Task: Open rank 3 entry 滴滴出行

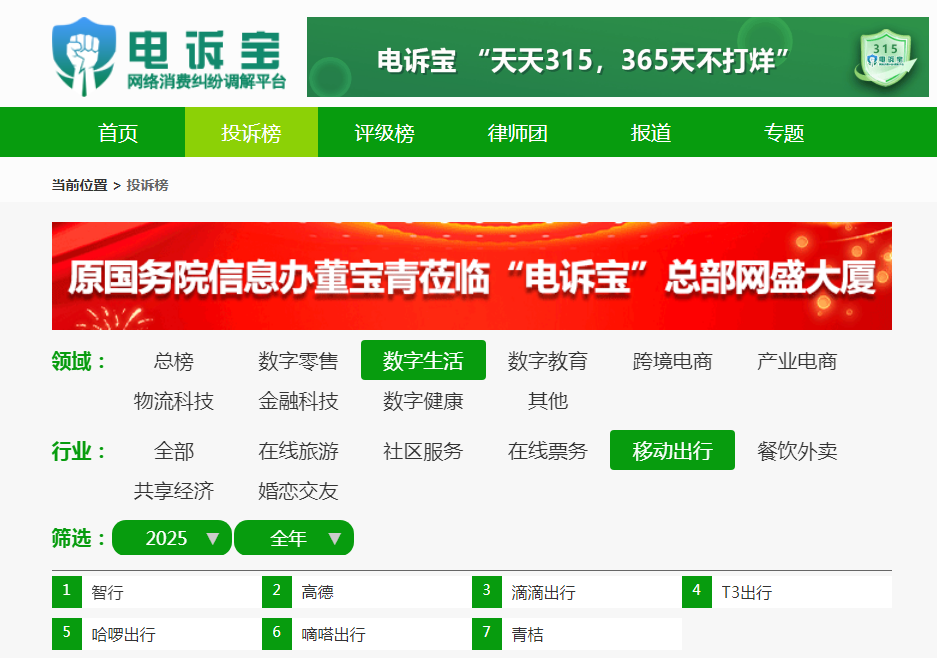Action: pyautogui.click(x=577, y=592)
